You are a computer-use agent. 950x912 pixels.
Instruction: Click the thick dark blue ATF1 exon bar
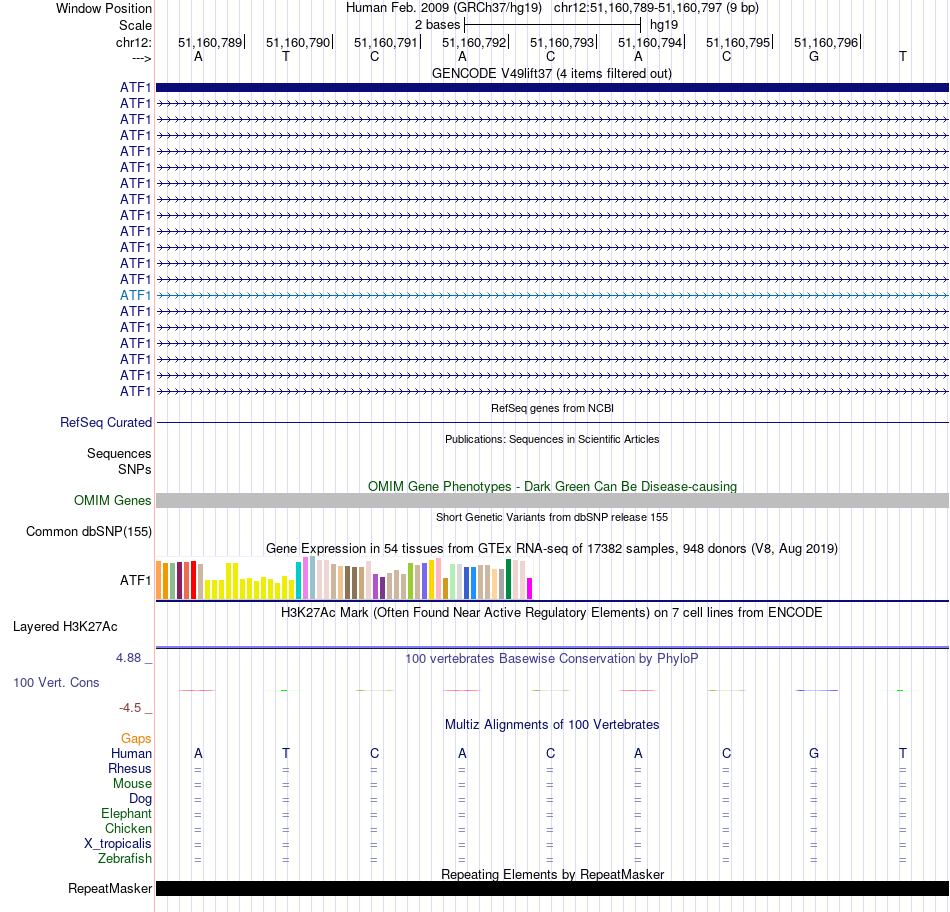(552, 87)
